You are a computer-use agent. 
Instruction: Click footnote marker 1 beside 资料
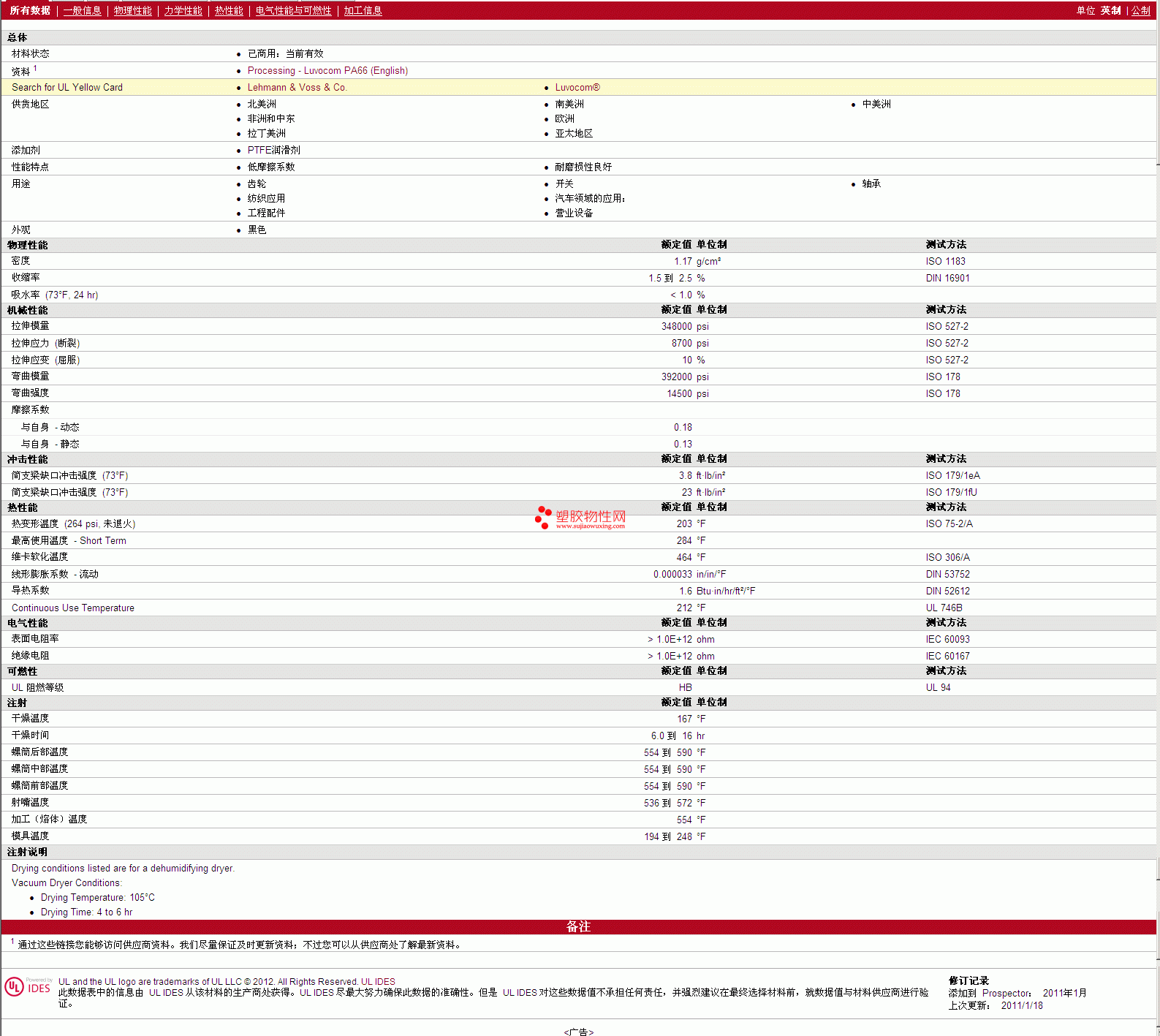pos(35,68)
